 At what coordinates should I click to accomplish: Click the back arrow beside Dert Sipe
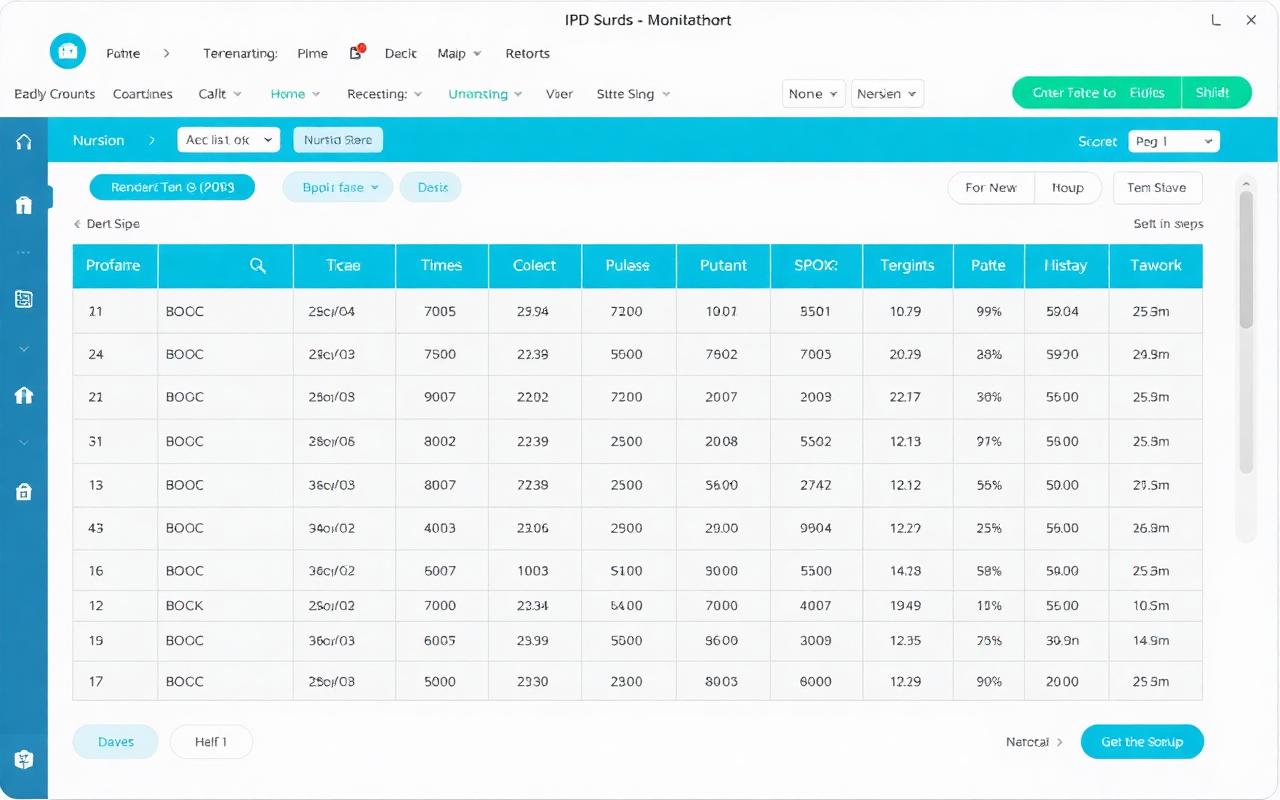[x=78, y=224]
